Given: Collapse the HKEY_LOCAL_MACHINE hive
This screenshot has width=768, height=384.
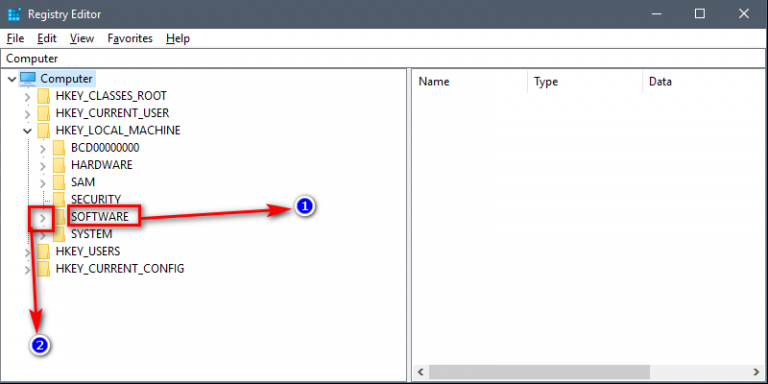Looking at the screenshot, I should (x=28, y=131).
